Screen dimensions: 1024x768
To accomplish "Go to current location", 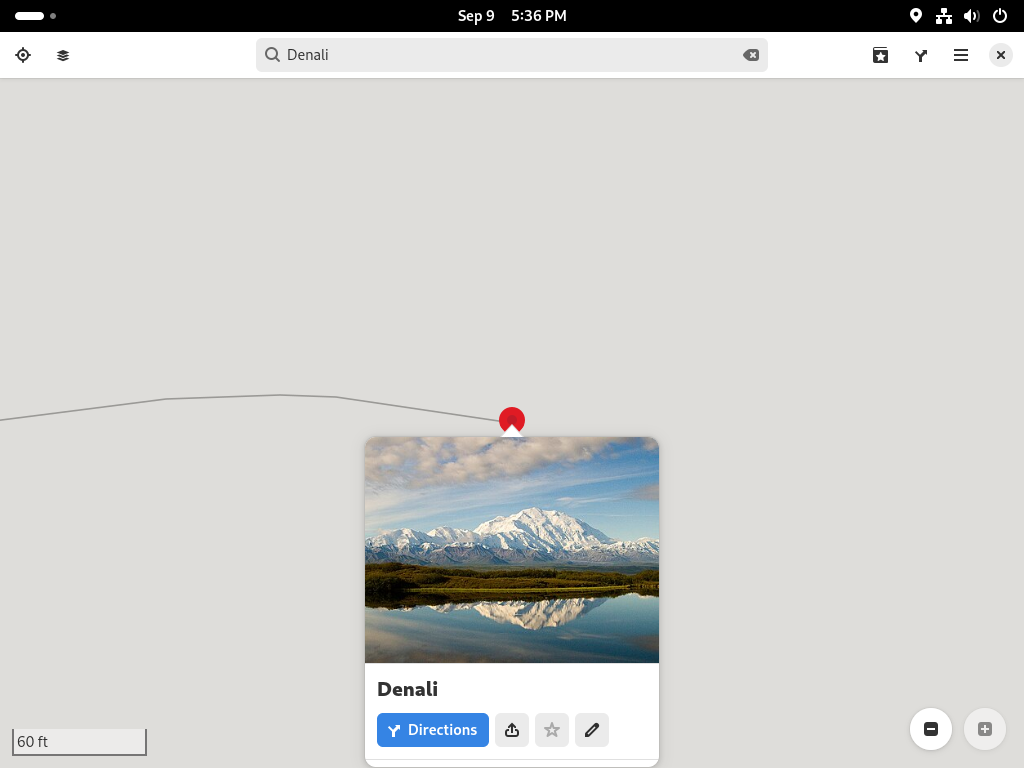I will [23, 55].
